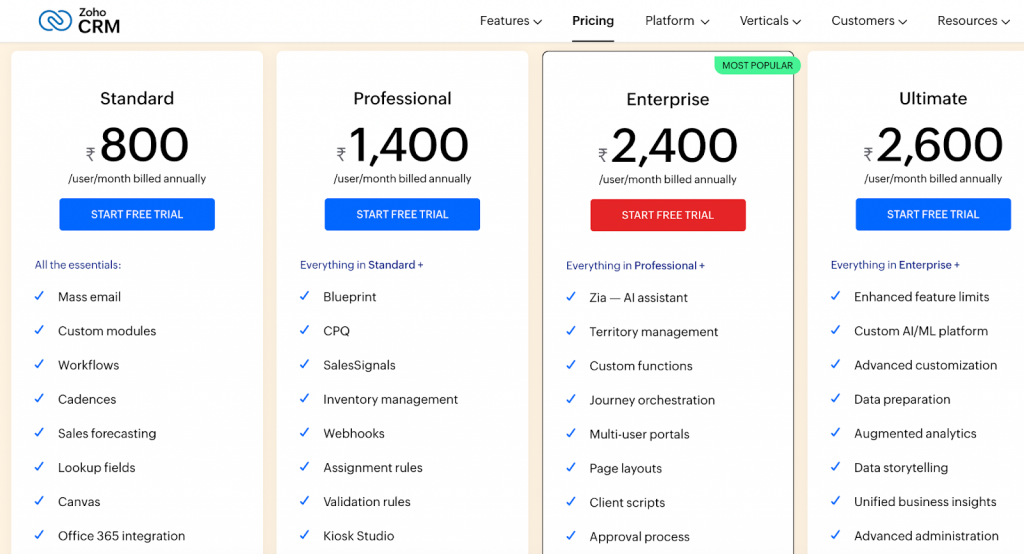Expand the Features dropdown menu

point(510,21)
